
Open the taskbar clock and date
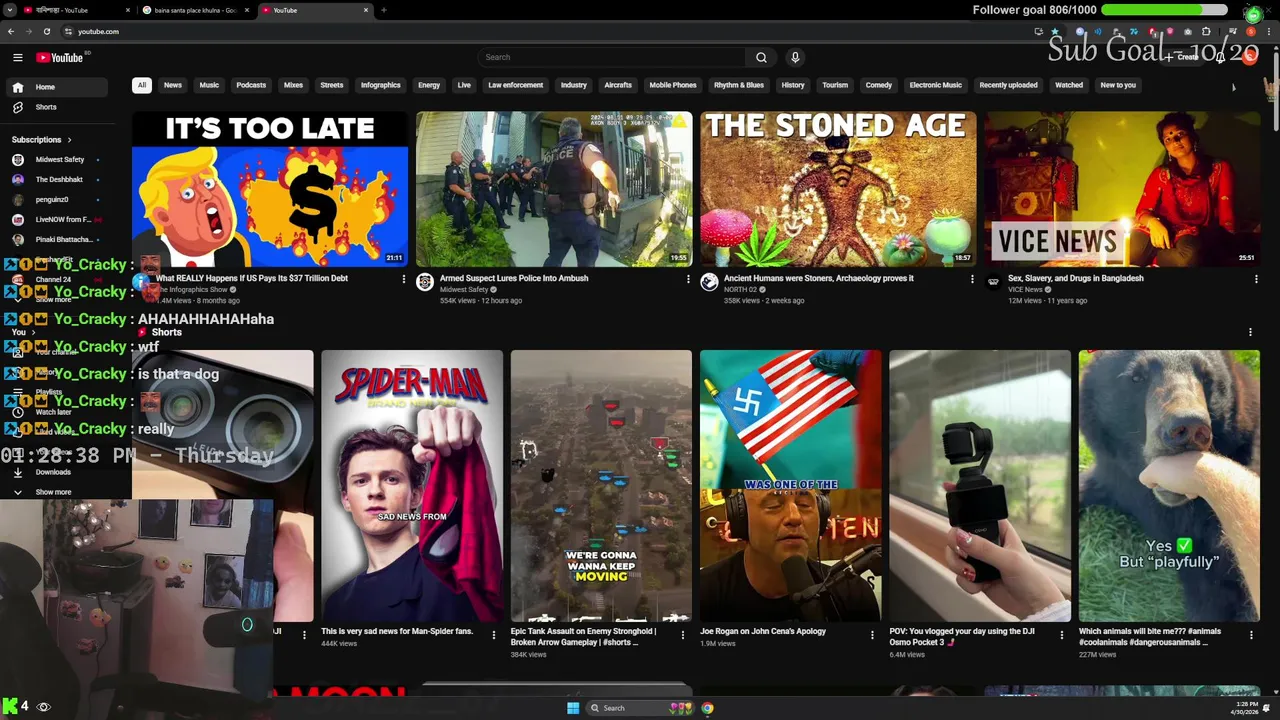click(1245, 708)
